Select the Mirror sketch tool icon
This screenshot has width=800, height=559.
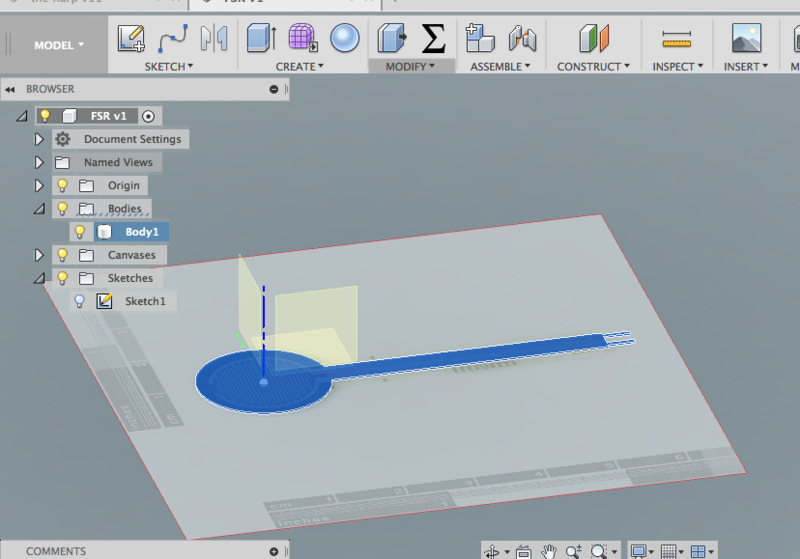point(214,38)
